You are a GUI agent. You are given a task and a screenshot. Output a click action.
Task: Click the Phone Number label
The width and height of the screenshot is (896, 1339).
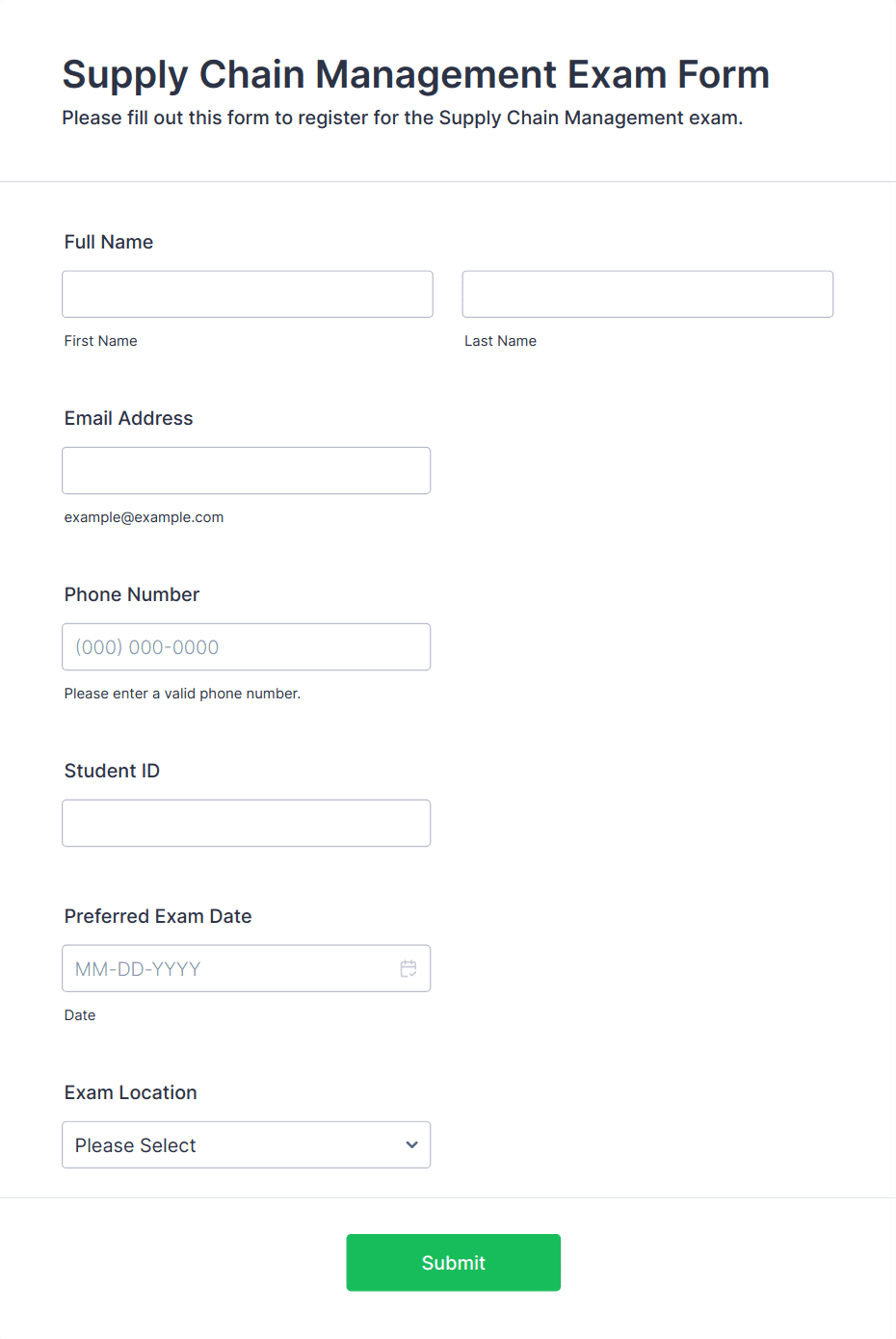click(x=132, y=594)
